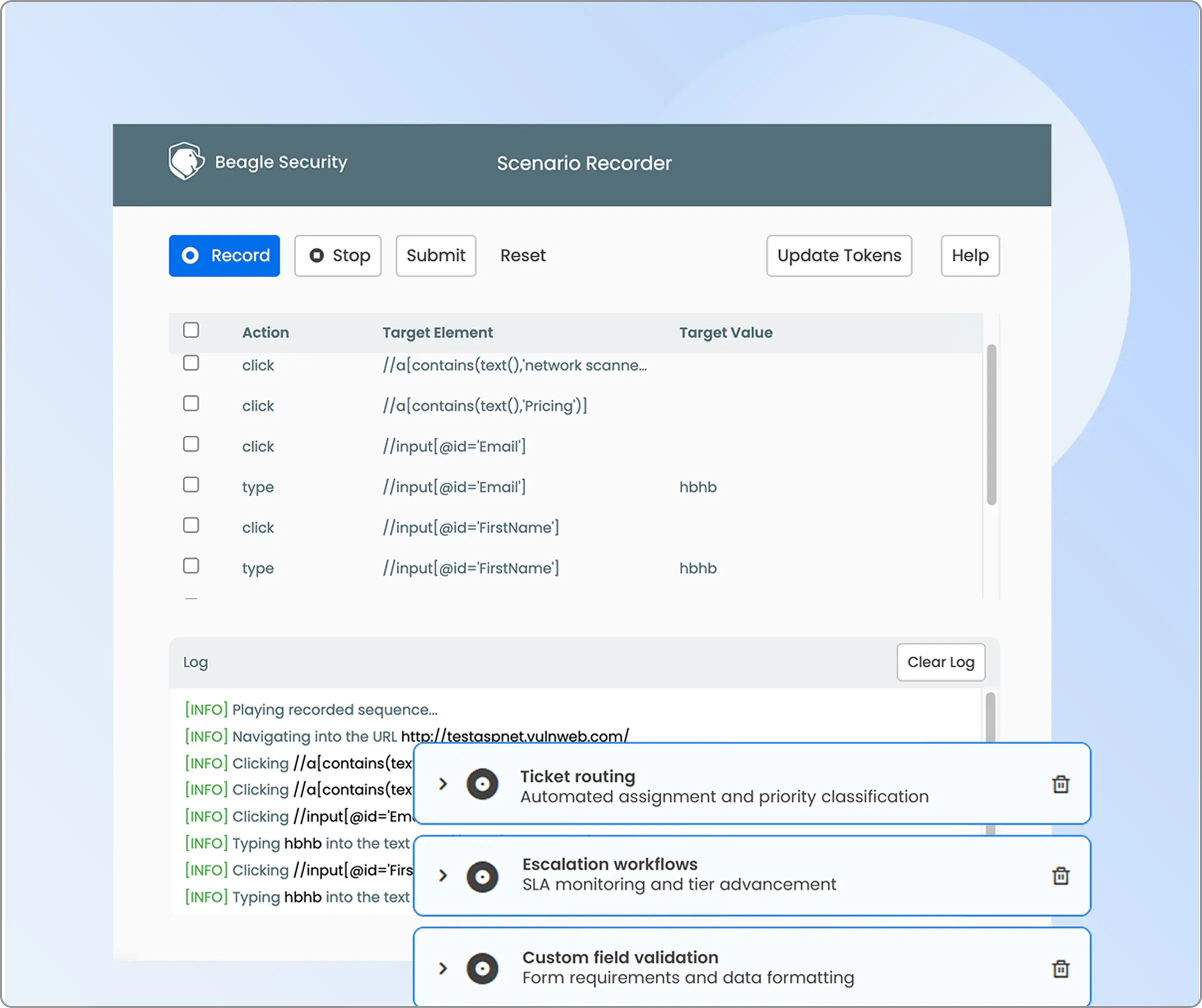
Task: Open the testaspnet.vulnweb.com URL
Action: pos(514,736)
